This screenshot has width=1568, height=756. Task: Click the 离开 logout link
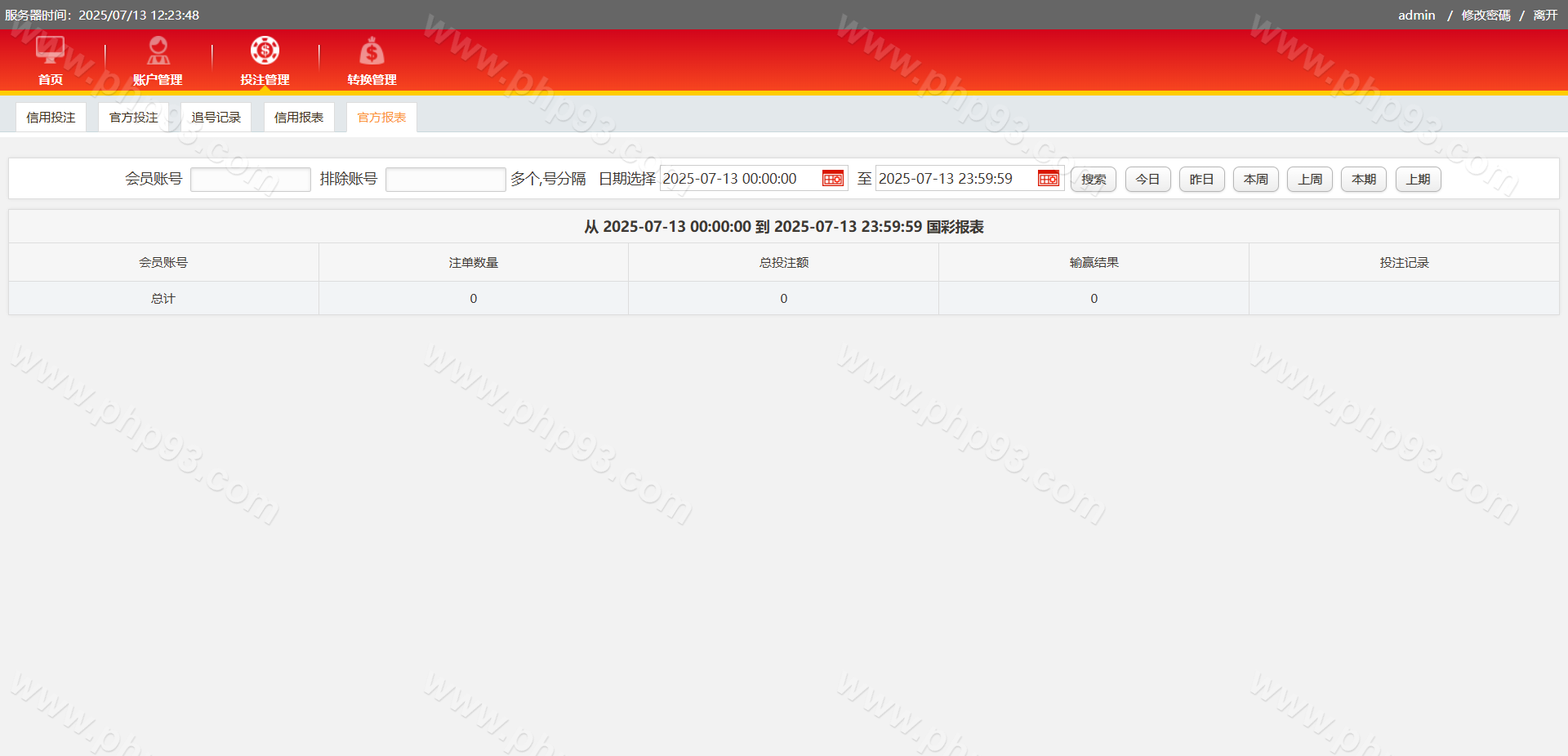pyautogui.click(x=1545, y=16)
